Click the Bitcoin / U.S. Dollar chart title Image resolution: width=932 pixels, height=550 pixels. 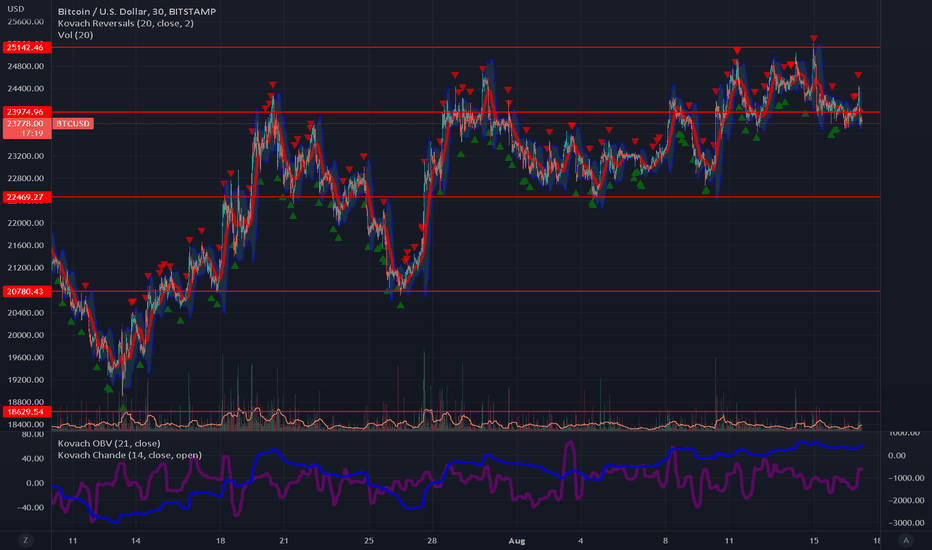pyautogui.click(x=137, y=11)
